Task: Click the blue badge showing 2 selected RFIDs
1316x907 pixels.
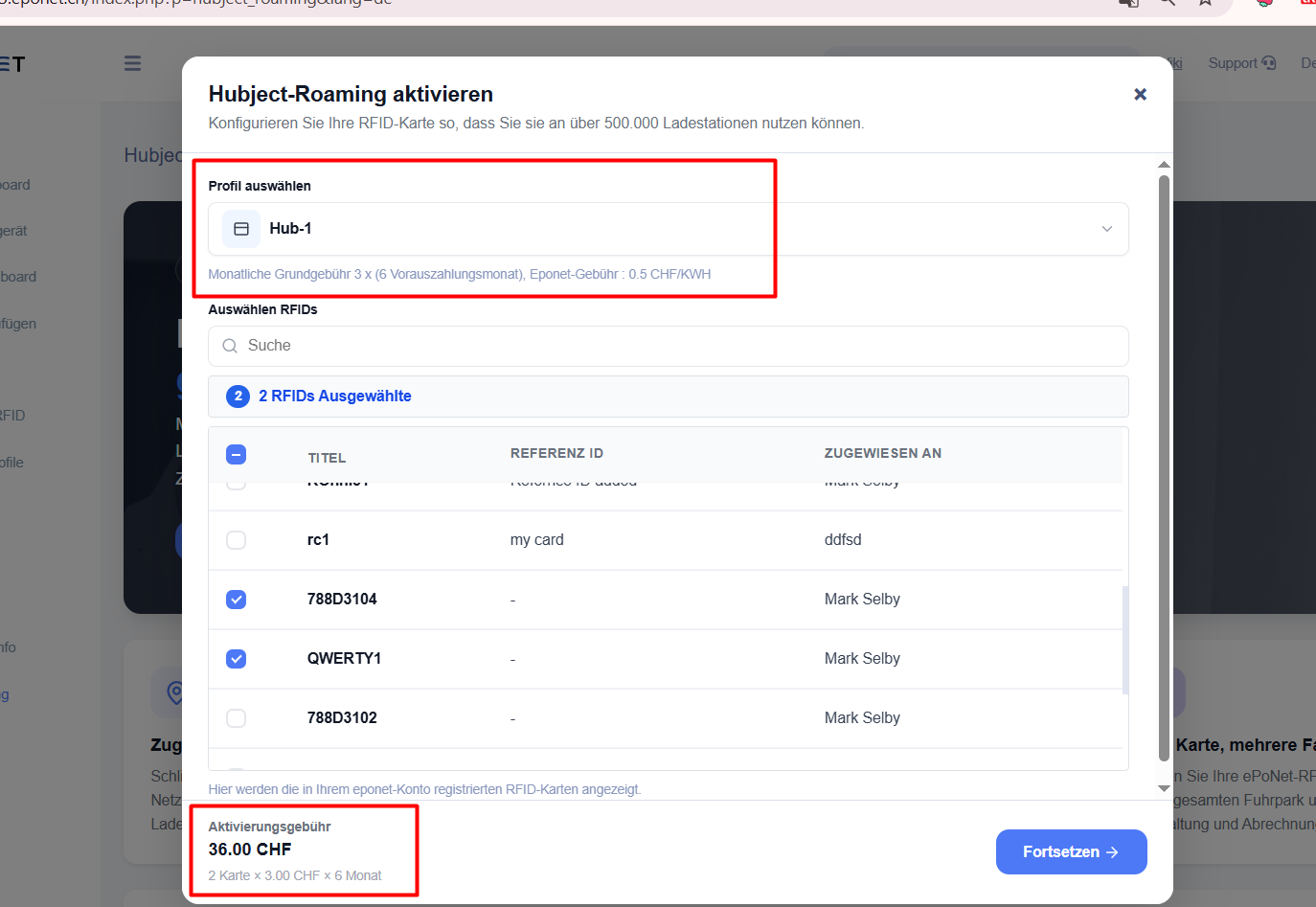Action: point(238,397)
